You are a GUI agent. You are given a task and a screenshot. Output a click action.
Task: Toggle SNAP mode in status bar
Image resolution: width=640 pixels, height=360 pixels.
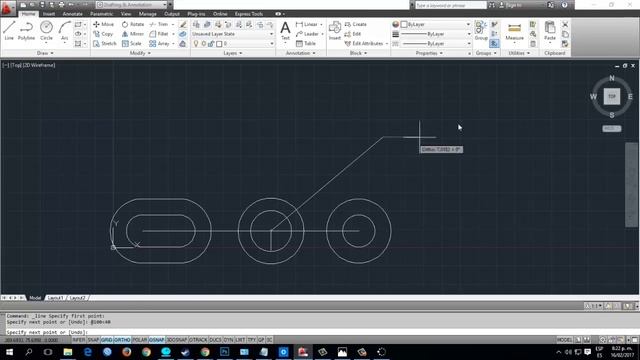pyautogui.click(x=93, y=340)
